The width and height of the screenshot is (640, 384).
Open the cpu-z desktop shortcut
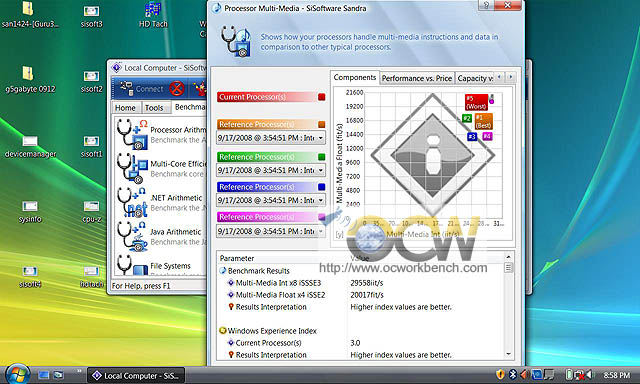click(x=91, y=212)
